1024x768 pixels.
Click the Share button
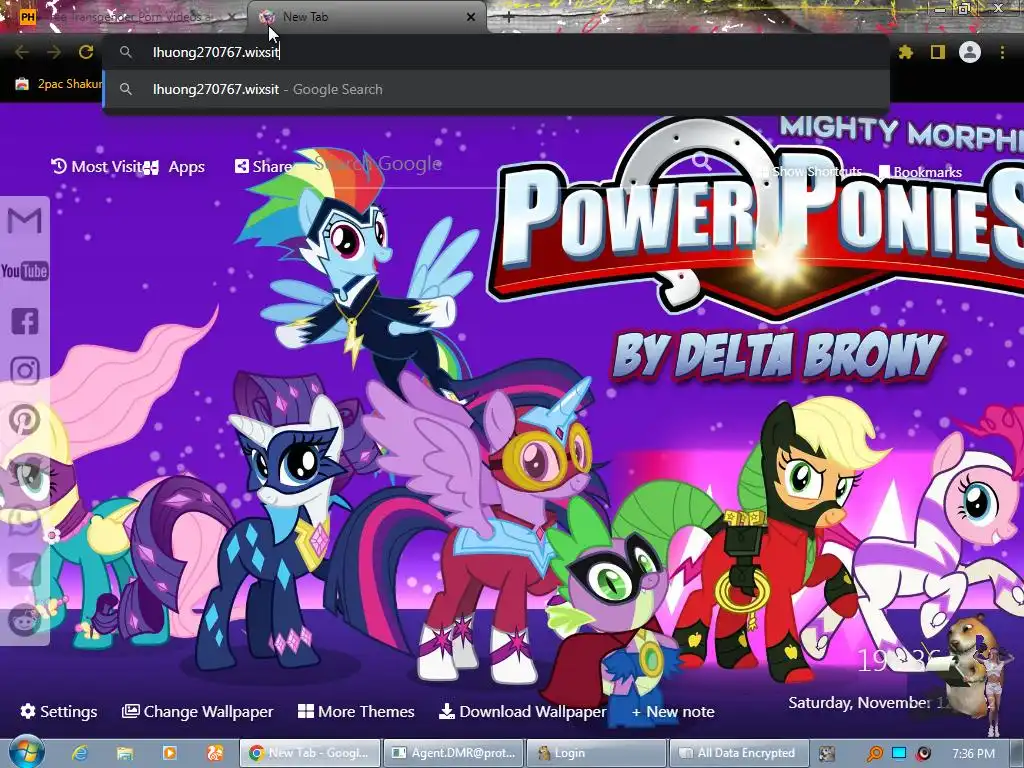click(x=263, y=167)
